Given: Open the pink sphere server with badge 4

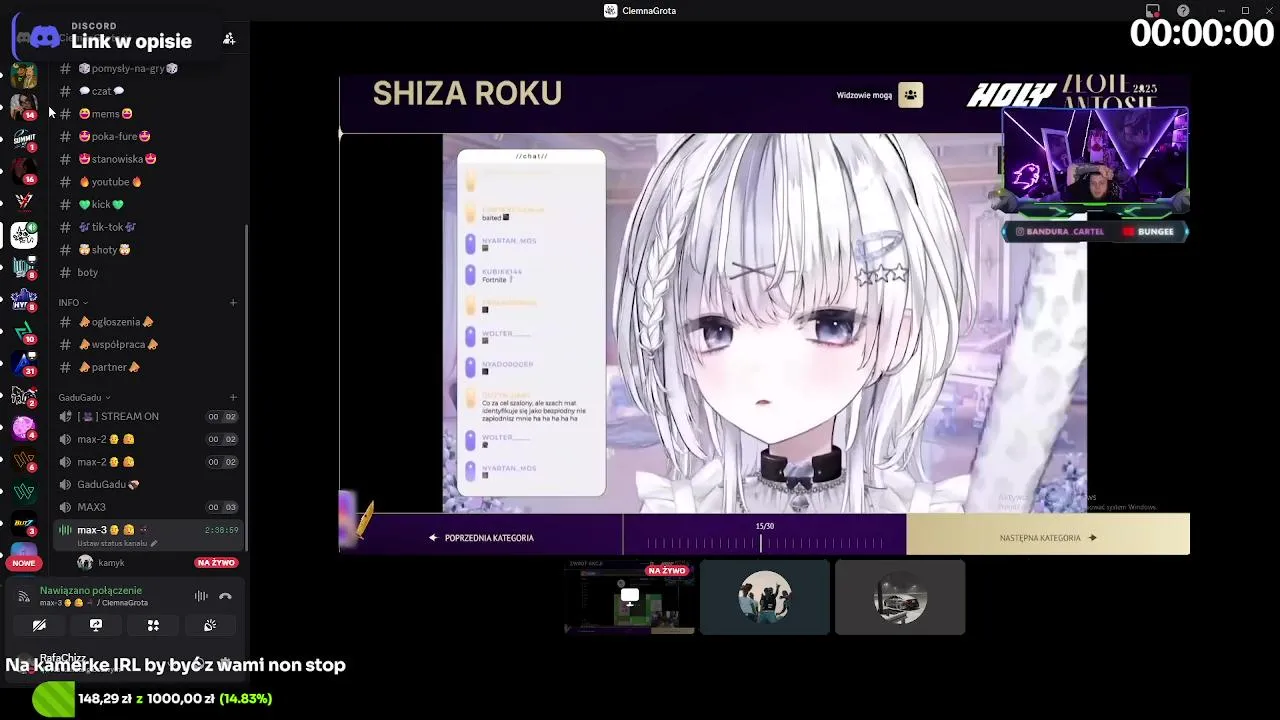Looking at the screenshot, I should (x=24, y=428).
